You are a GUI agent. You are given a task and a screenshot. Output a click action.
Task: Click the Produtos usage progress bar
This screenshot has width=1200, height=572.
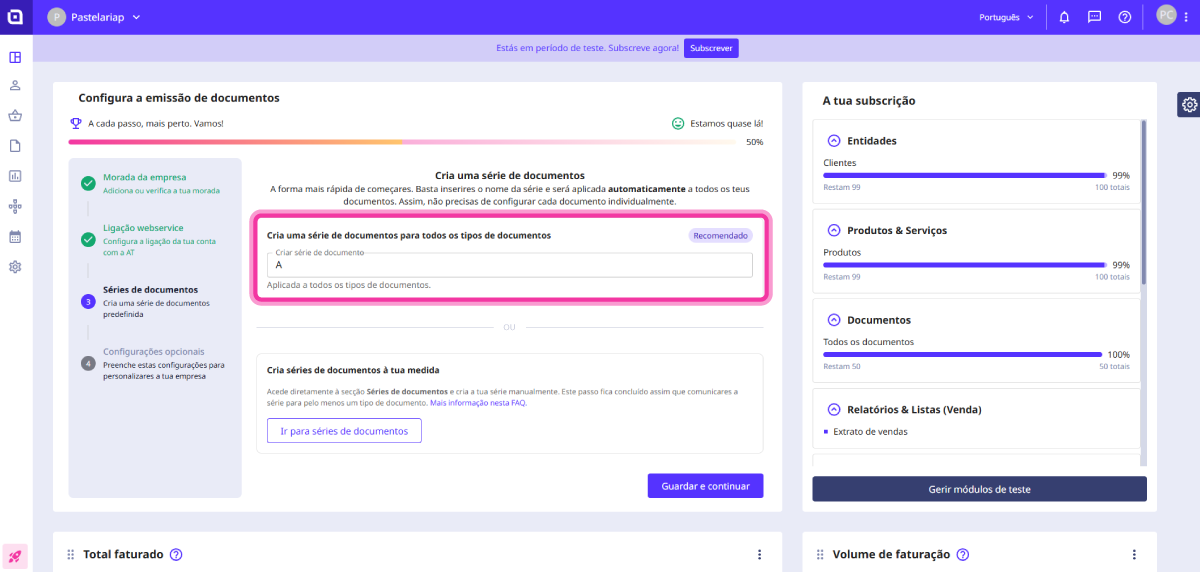pyautogui.click(x=965, y=265)
